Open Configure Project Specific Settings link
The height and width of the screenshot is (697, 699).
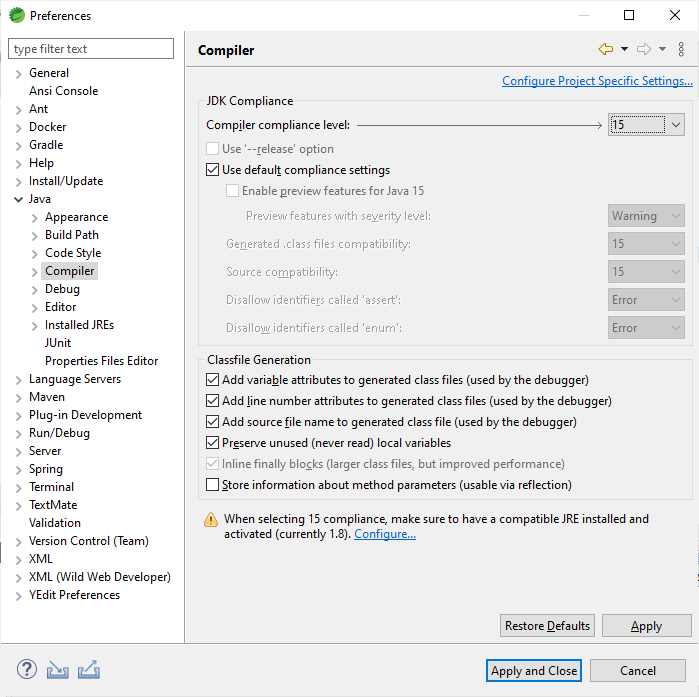click(597, 81)
